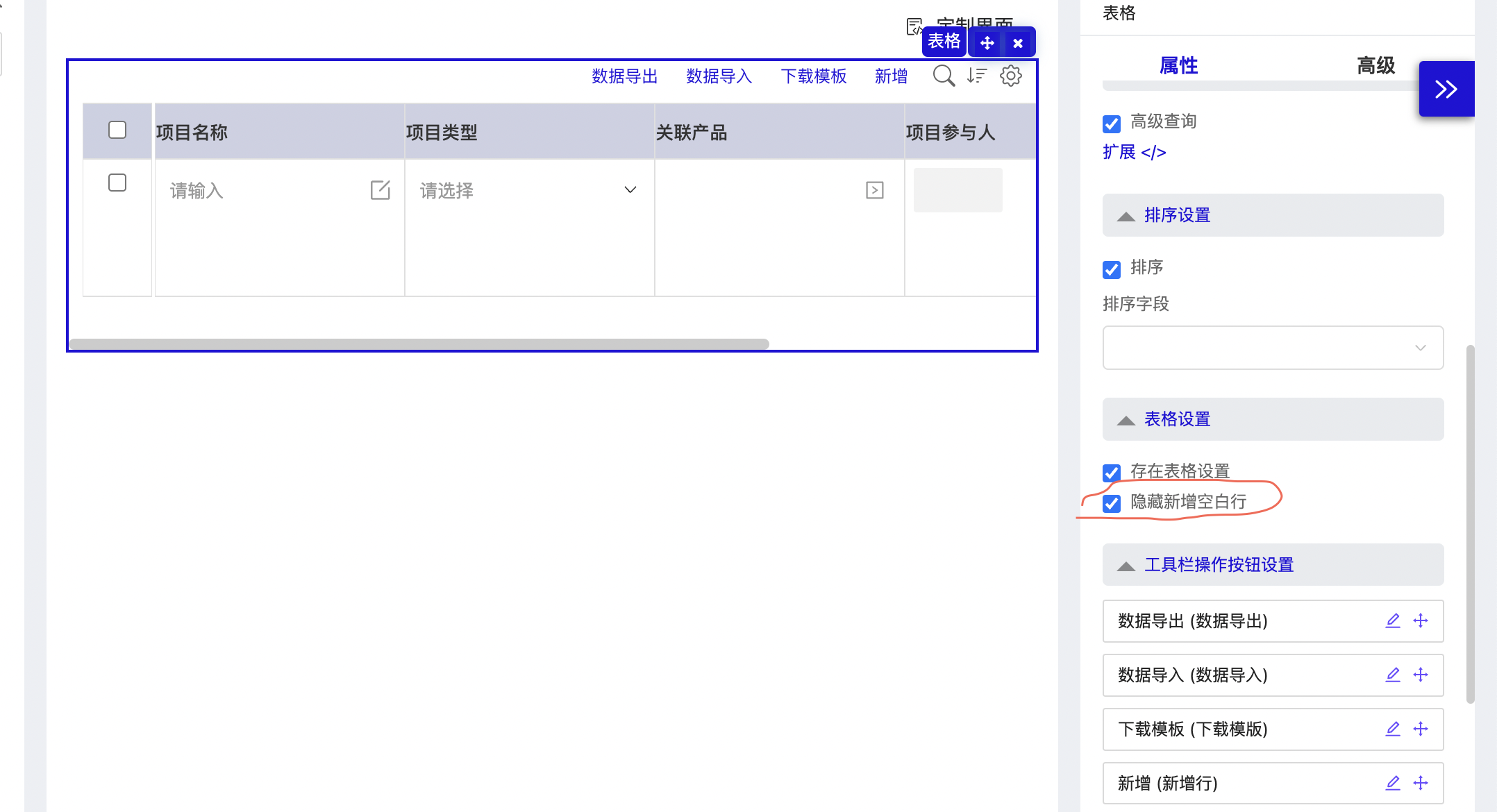Screen dimensions: 1497x812
Task: Click the arrow icon in 关联产品 cell
Action: click(x=875, y=190)
